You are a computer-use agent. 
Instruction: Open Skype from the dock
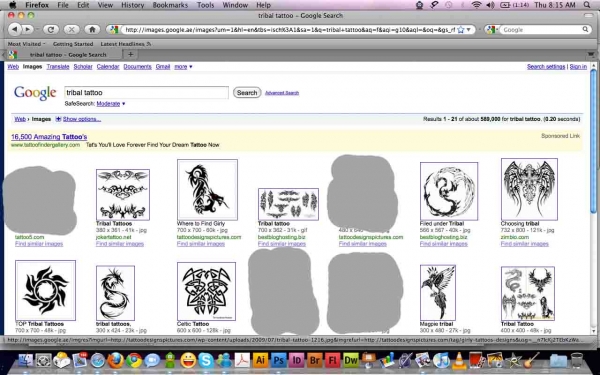pyautogui.click(x=206, y=360)
